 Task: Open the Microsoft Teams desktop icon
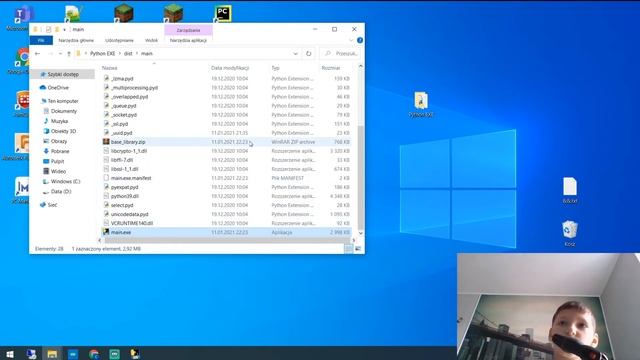[21, 16]
